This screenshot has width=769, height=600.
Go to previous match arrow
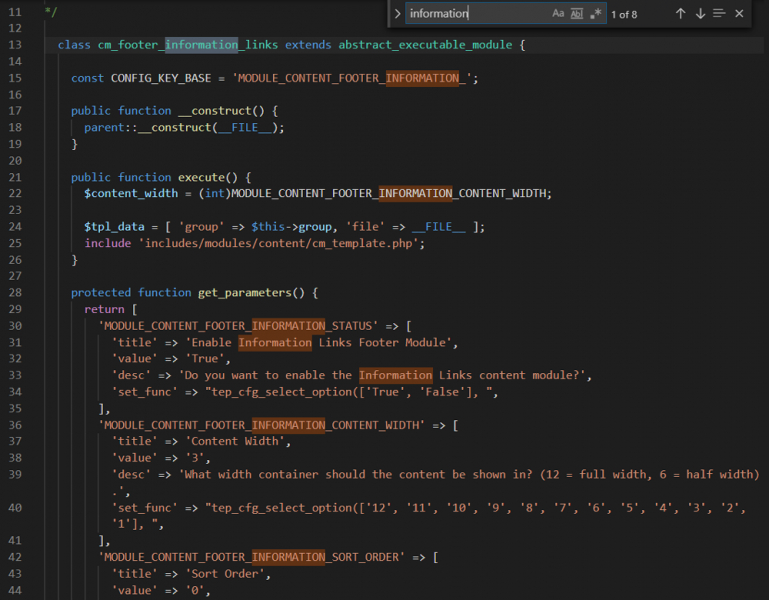coord(680,14)
